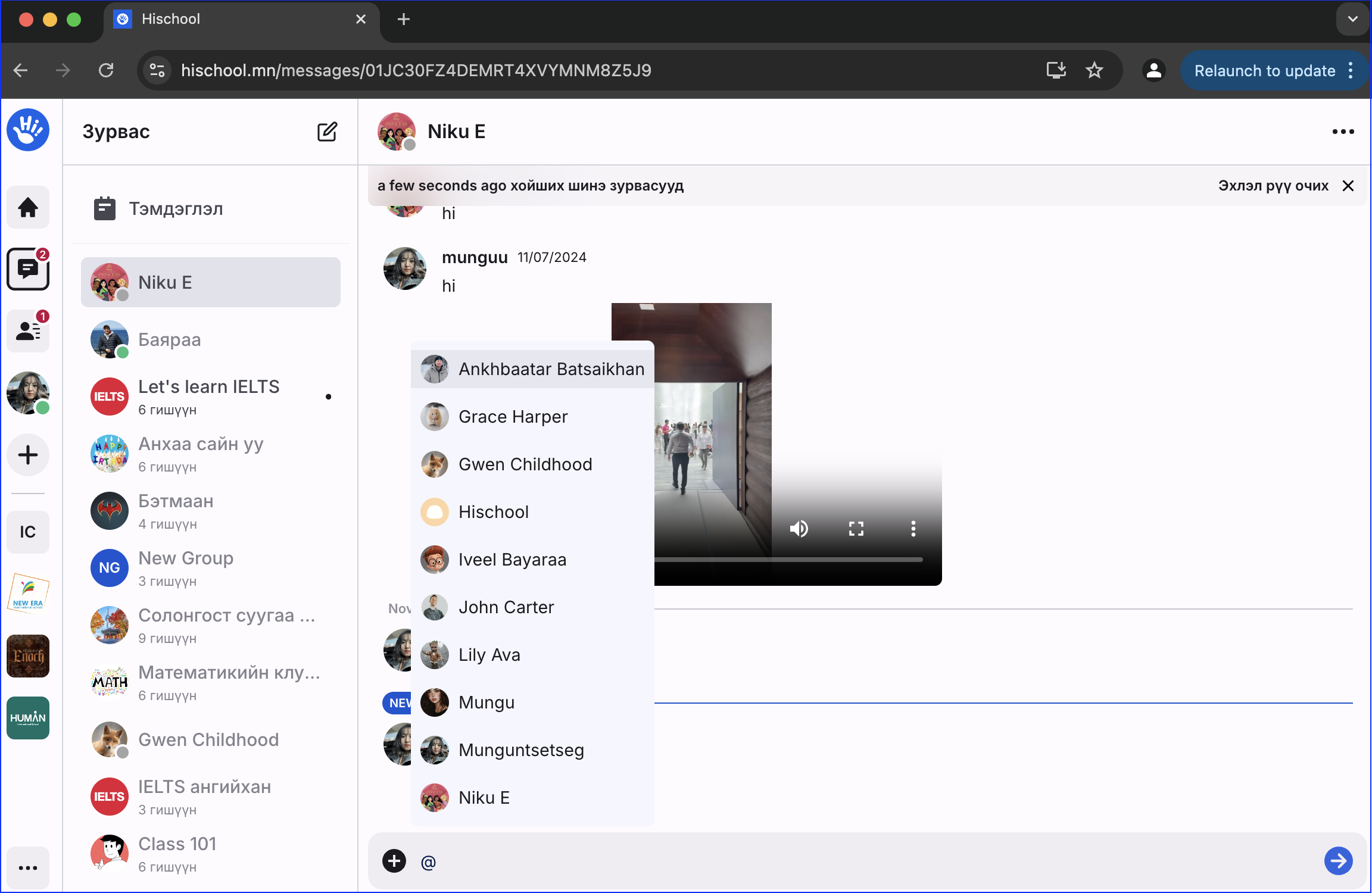Open the home icon in sidebar

point(27,208)
